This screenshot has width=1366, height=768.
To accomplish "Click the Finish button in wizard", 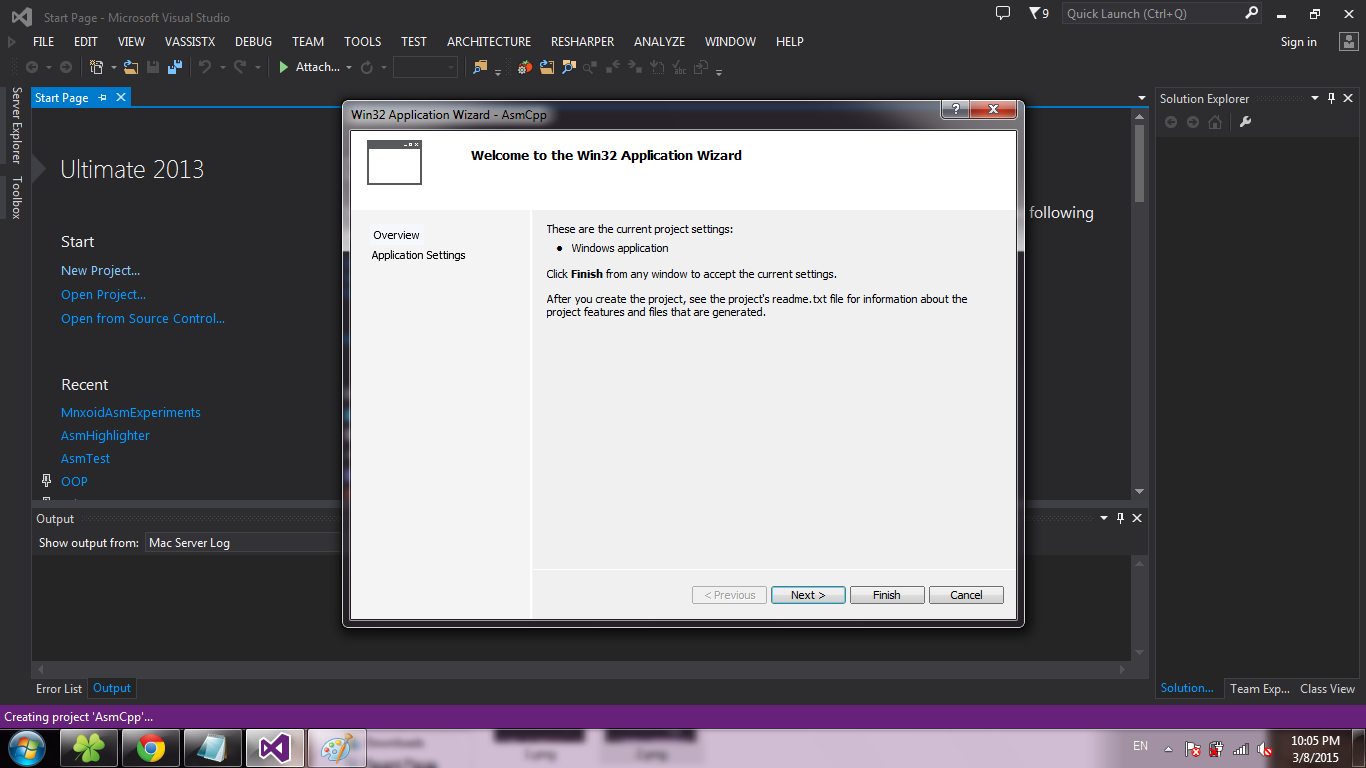I will click(887, 595).
